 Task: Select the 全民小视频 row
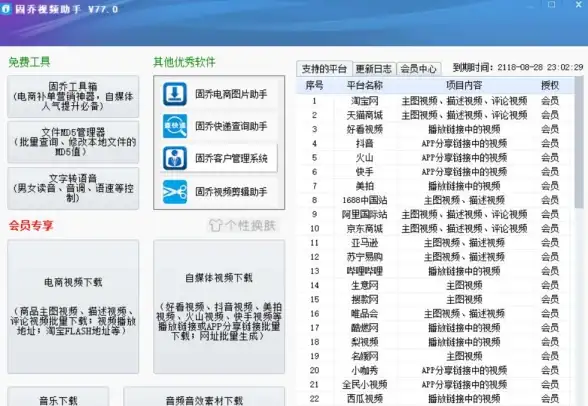pos(435,384)
